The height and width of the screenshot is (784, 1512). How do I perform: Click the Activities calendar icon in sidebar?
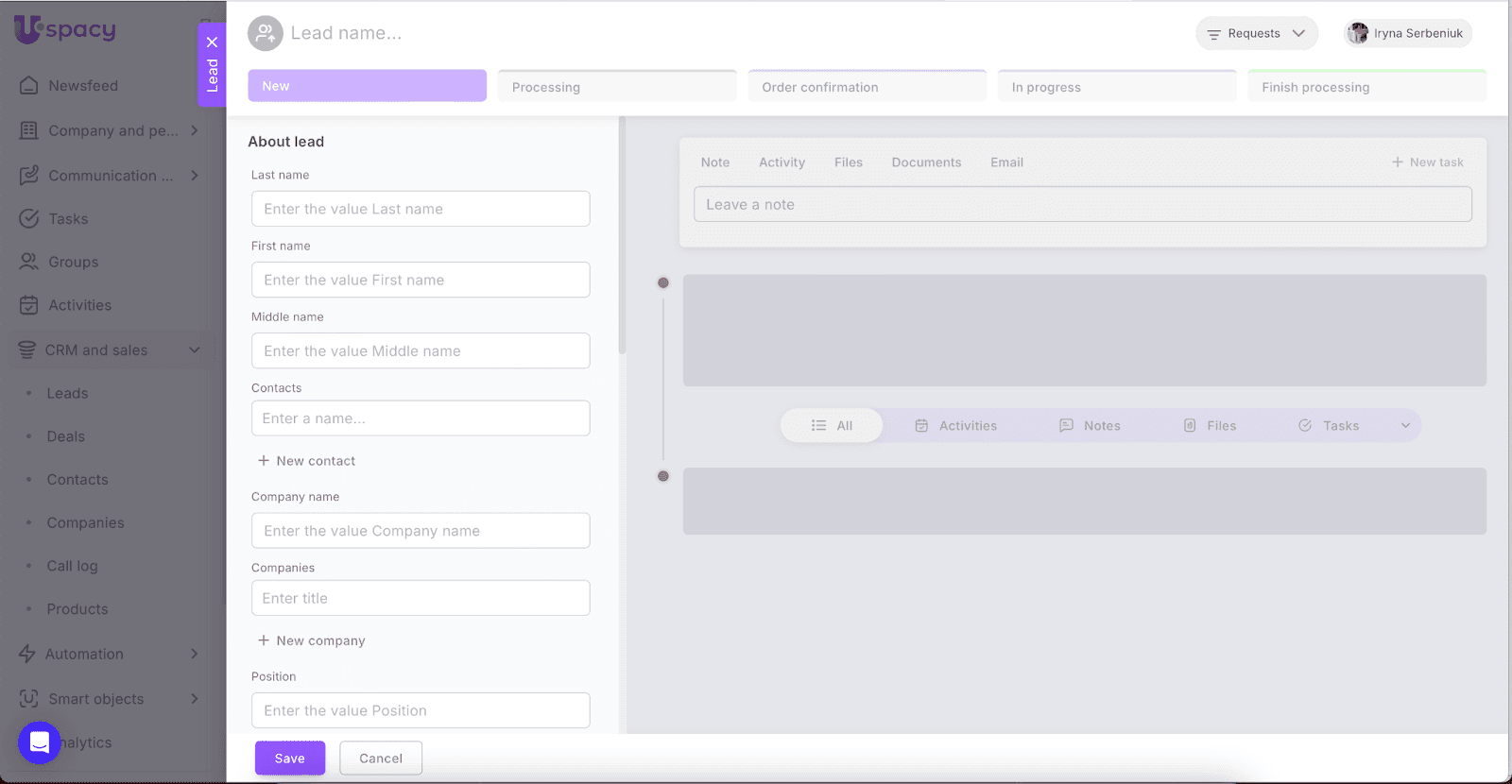(x=29, y=305)
